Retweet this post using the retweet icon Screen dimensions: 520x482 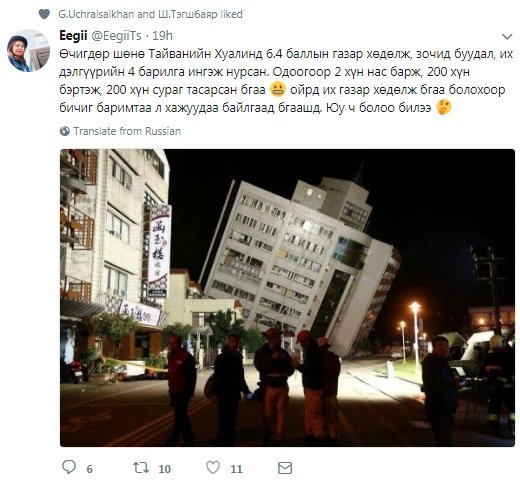click(141, 467)
